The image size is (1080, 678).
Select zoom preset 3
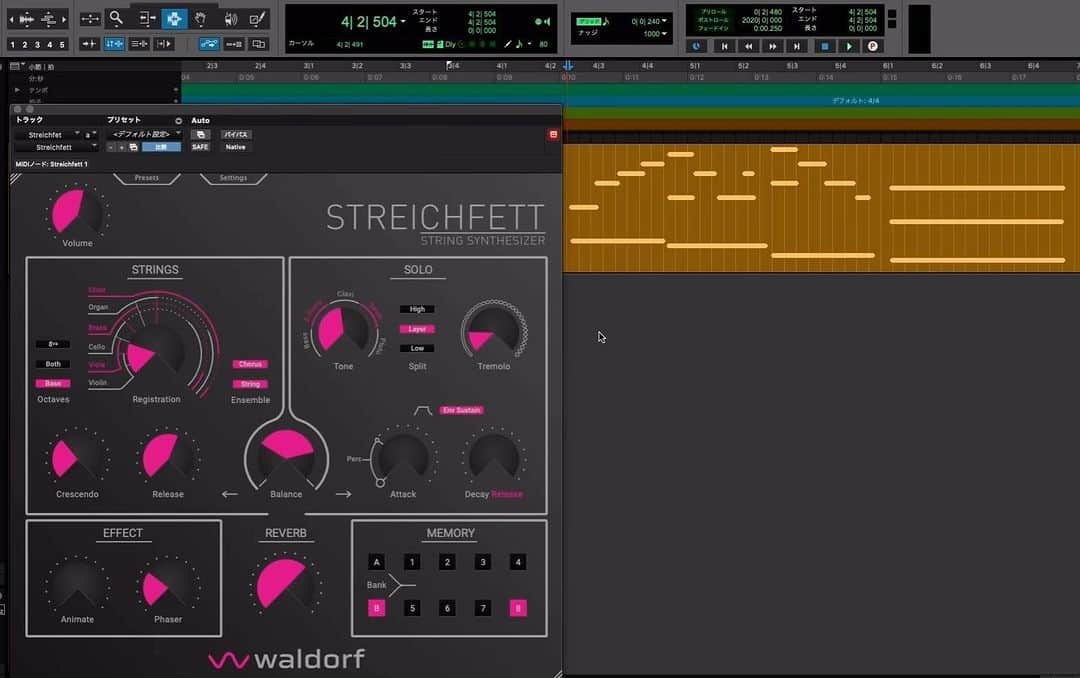click(x=37, y=45)
